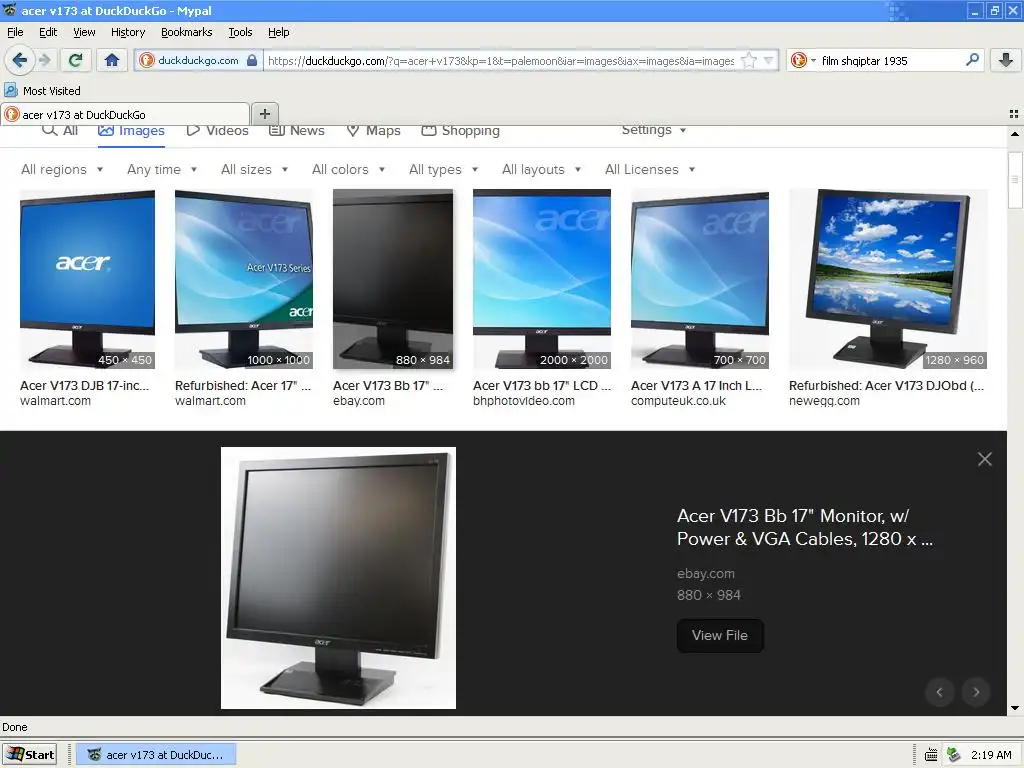The width and height of the screenshot is (1024, 768).
Task: Select the 450 × 450 Acer monitor thumbnail
Action: [x=88, y=280]
